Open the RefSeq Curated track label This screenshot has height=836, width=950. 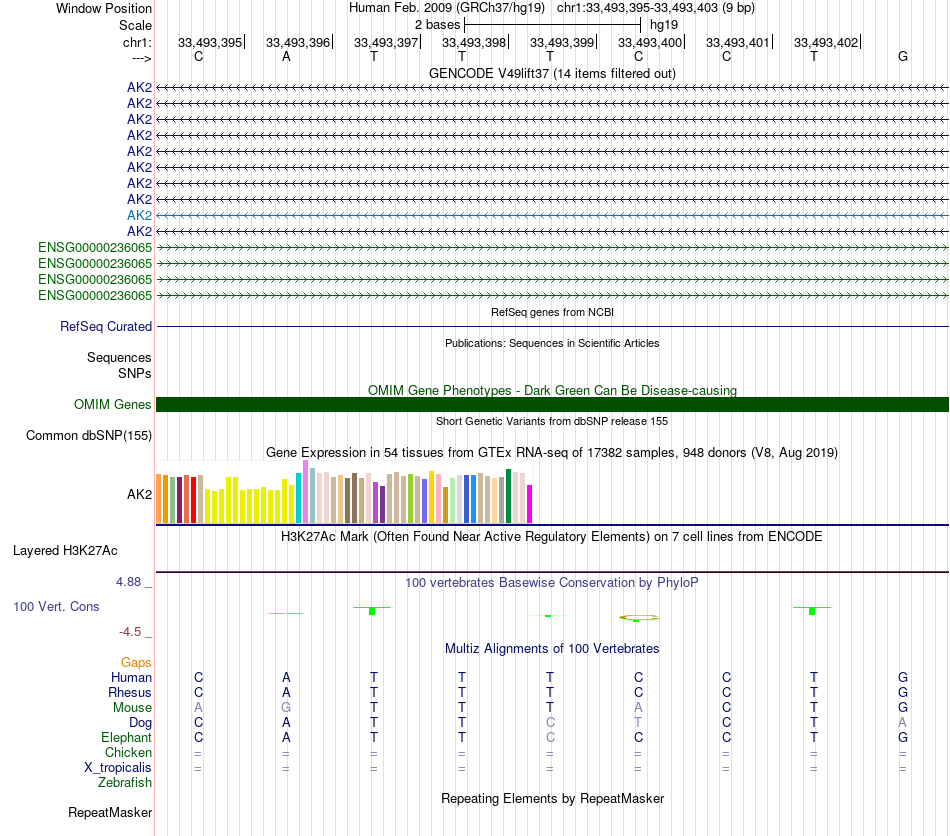pyautogui.click(x=106, y=327)
